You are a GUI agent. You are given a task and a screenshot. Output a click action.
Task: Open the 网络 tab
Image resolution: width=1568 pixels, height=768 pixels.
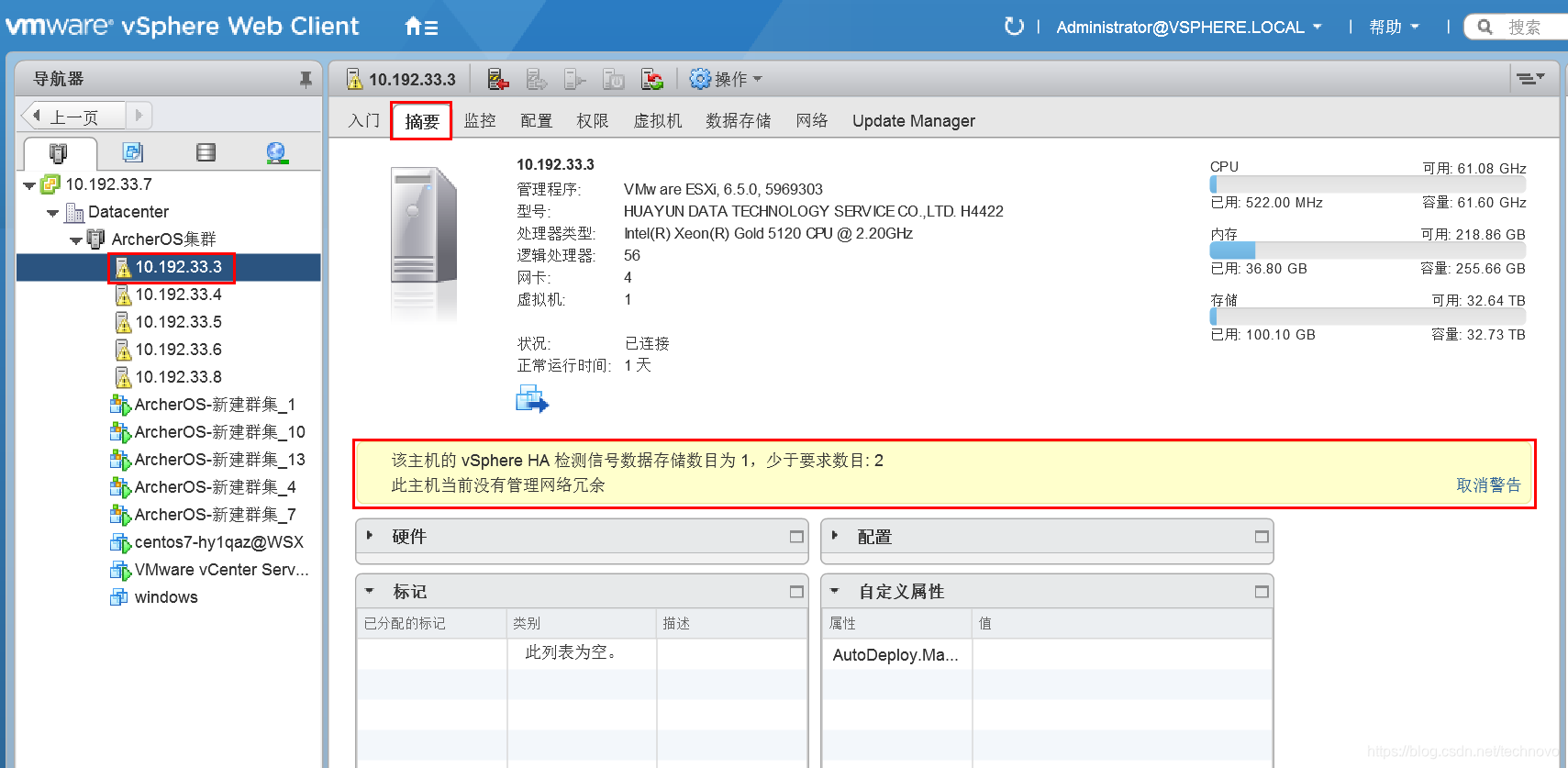point(812,121)
